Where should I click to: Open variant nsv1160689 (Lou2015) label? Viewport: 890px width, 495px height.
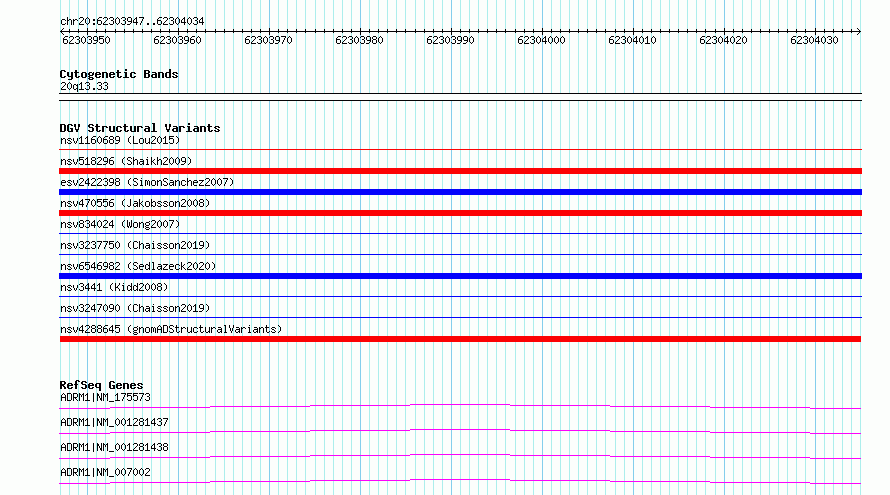[120, 140]
